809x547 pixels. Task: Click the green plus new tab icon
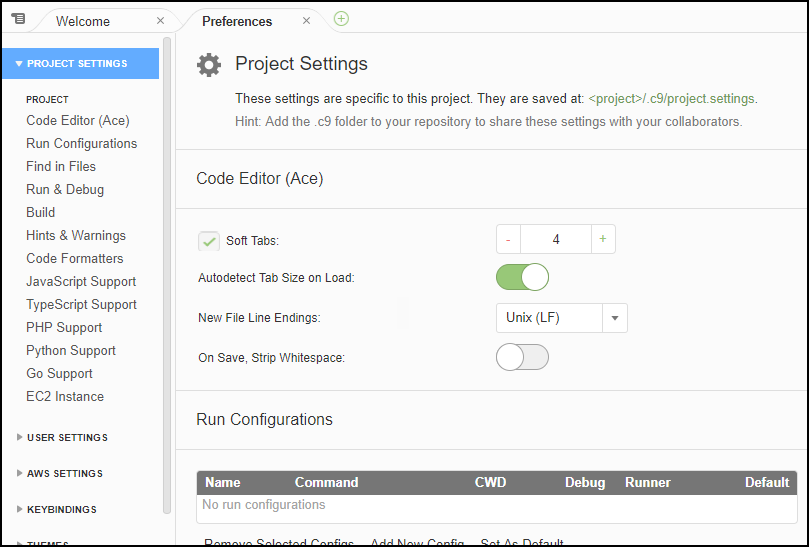pyautogui.click(x=341, y=19)
